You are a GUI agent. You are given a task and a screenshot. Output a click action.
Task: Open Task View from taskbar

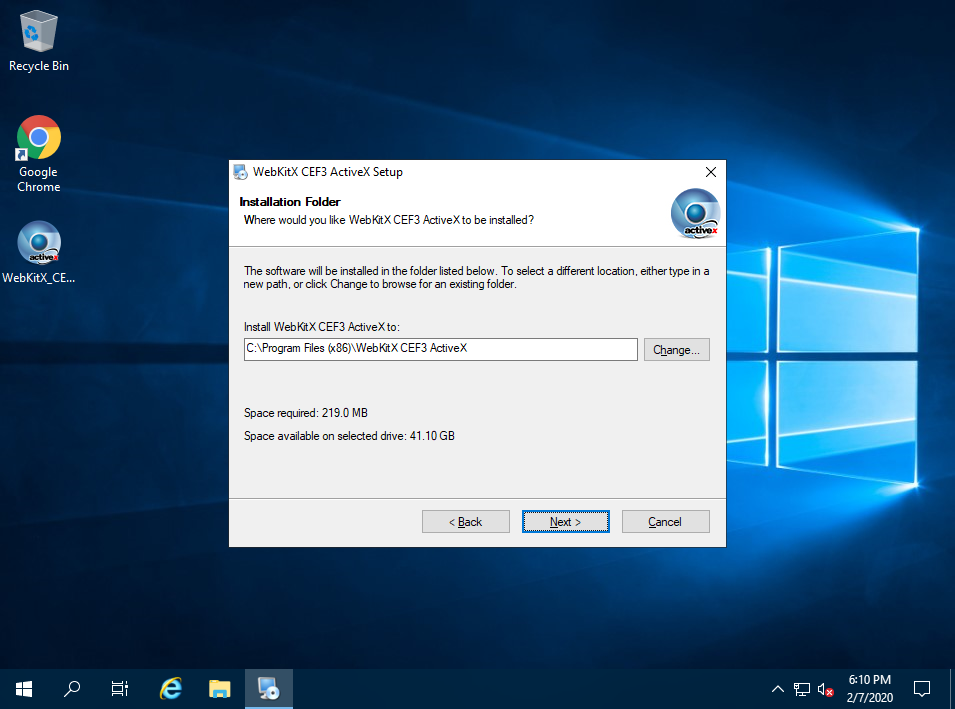pyautogui.click(x=120, y=689)
